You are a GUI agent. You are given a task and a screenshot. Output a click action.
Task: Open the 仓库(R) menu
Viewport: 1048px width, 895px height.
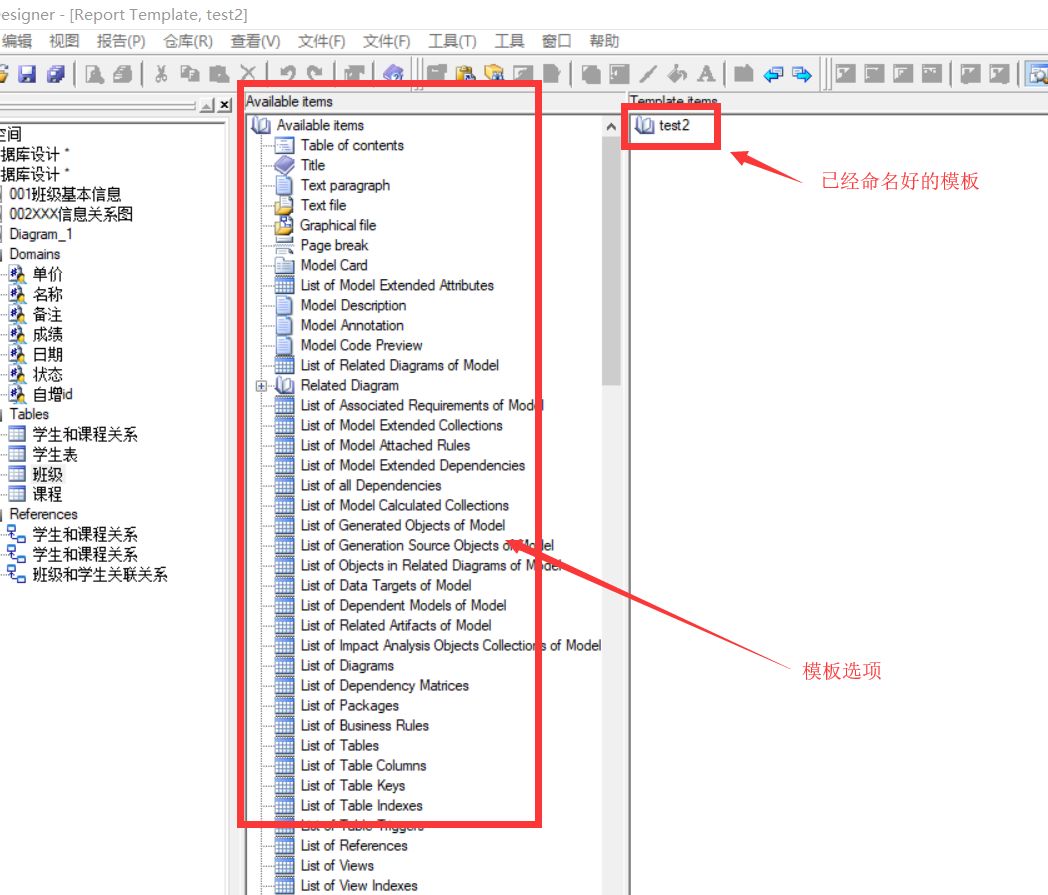[188, 41]
